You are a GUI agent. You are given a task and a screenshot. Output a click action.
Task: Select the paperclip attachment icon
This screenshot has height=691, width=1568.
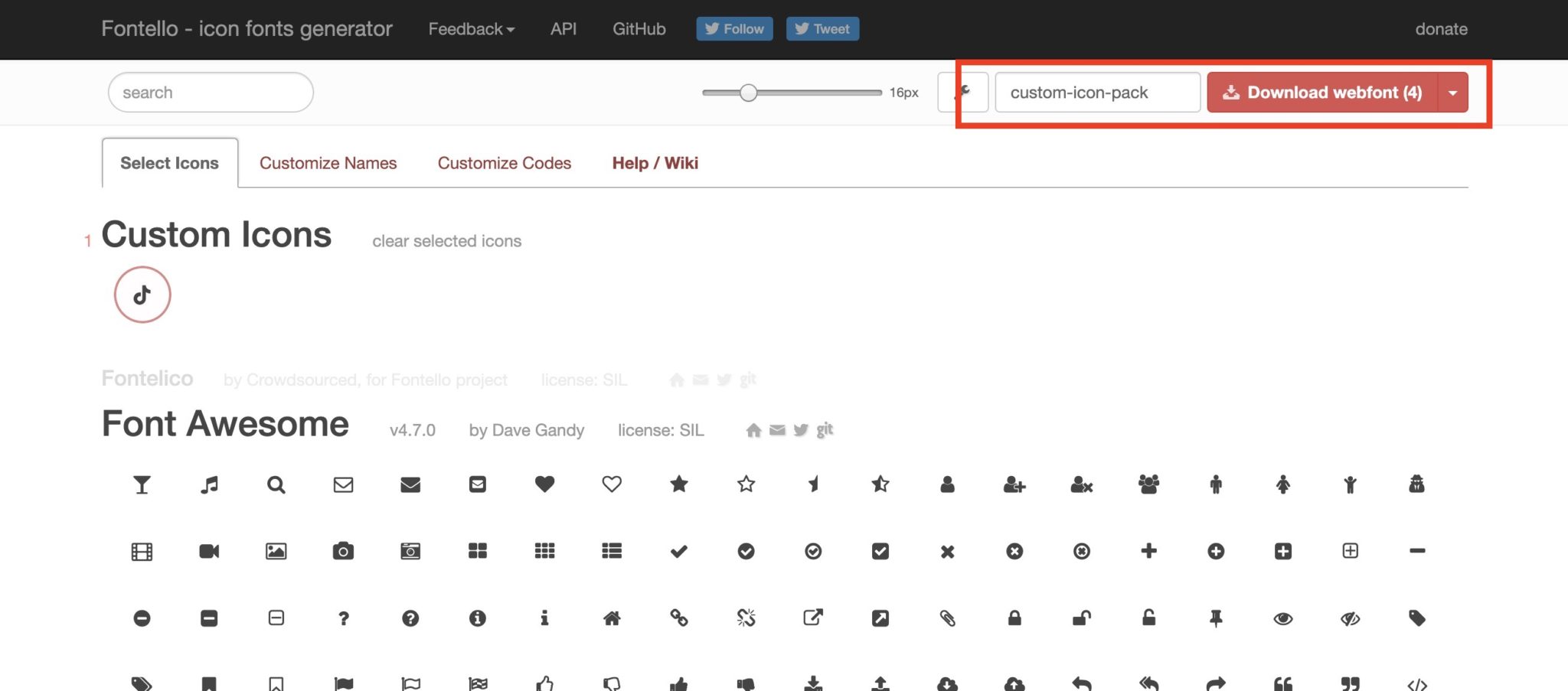(948, 618)
